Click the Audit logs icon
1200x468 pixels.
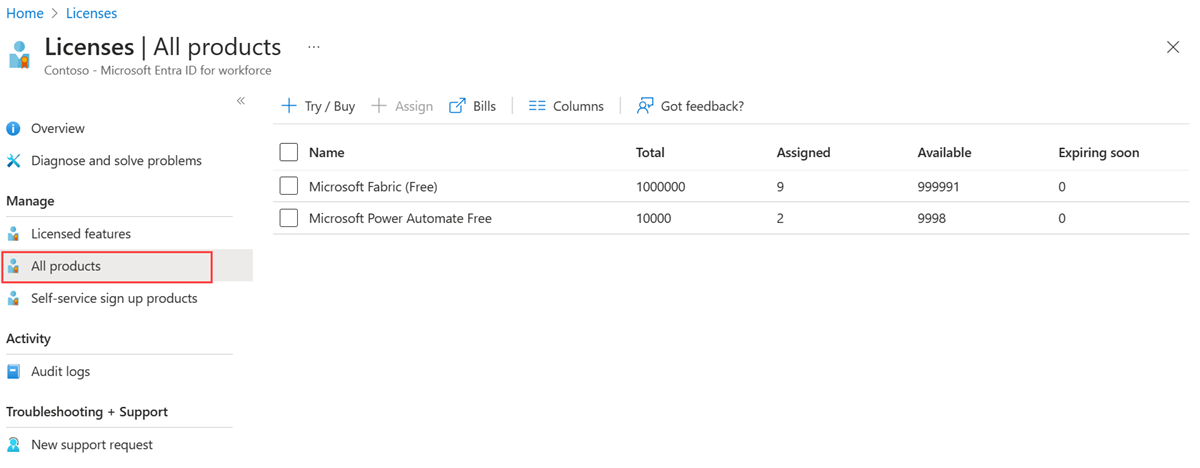13,372
